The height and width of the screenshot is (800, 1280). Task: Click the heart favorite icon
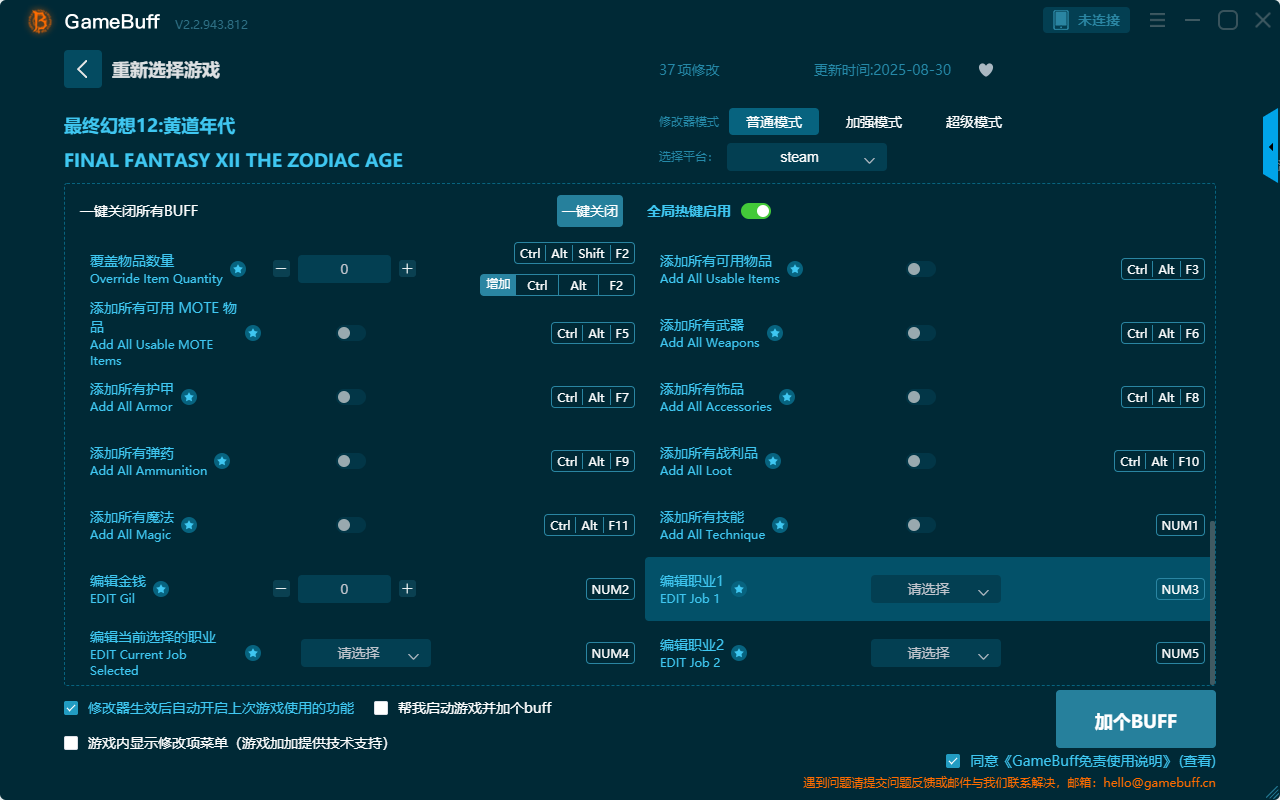pos(986,70)
